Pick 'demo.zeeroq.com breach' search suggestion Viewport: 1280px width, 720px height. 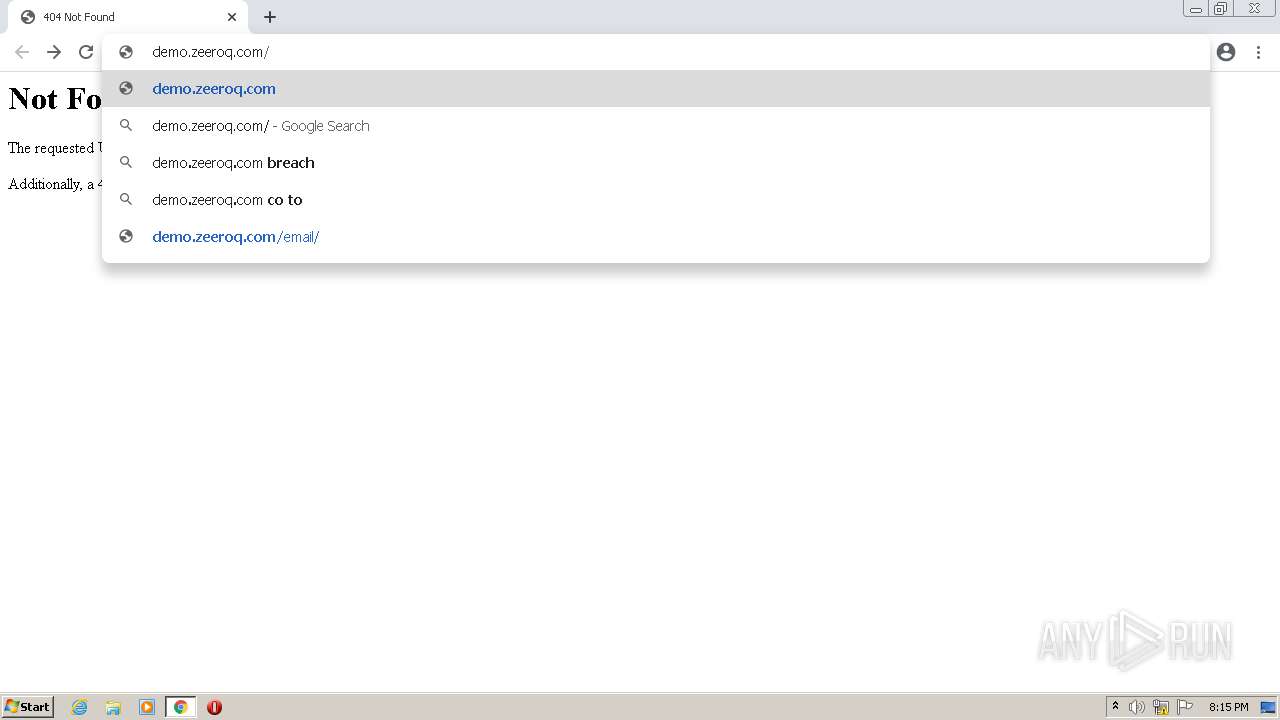[656, 162]
